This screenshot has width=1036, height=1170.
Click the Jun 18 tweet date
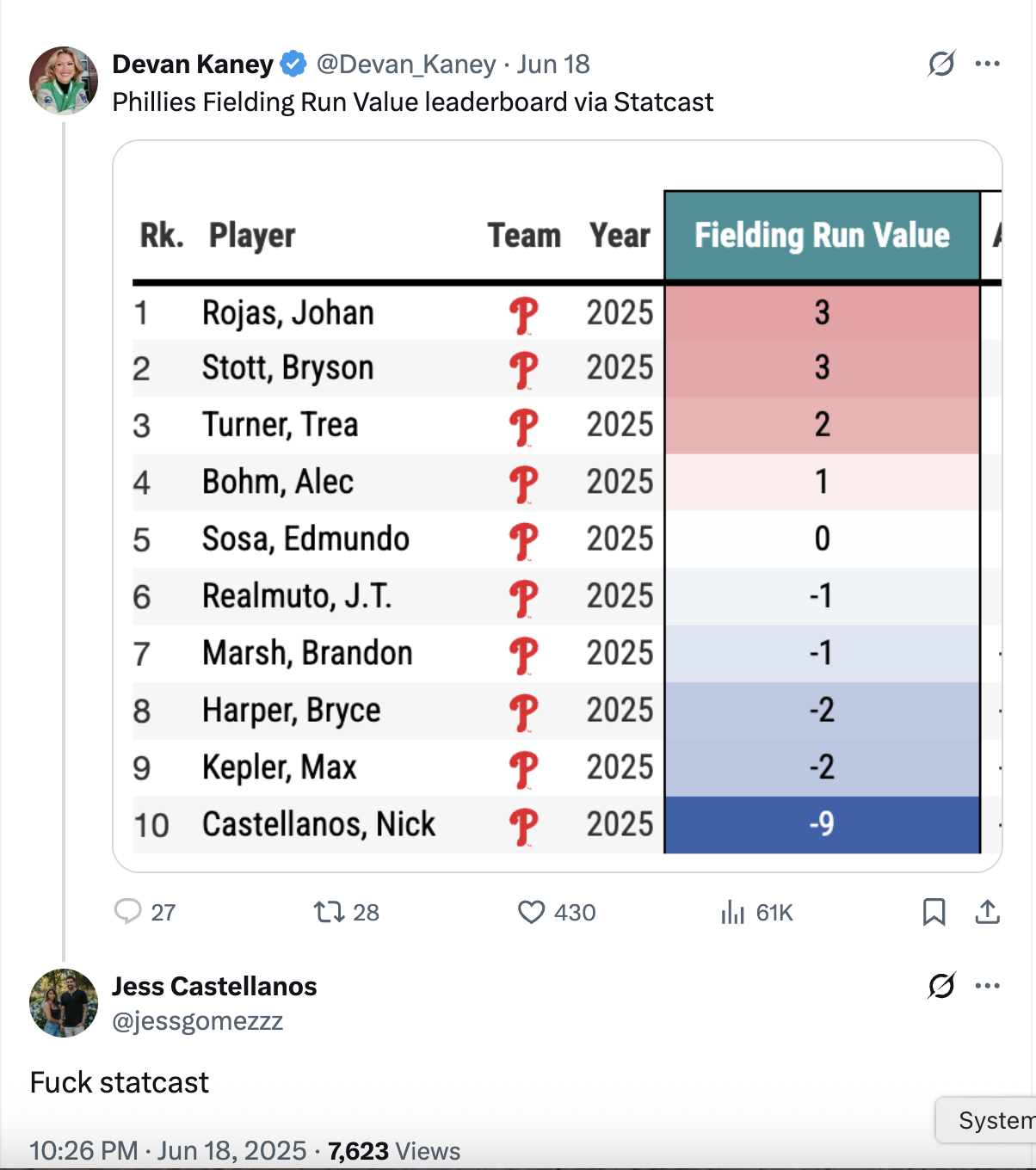[x=553, y=65]
